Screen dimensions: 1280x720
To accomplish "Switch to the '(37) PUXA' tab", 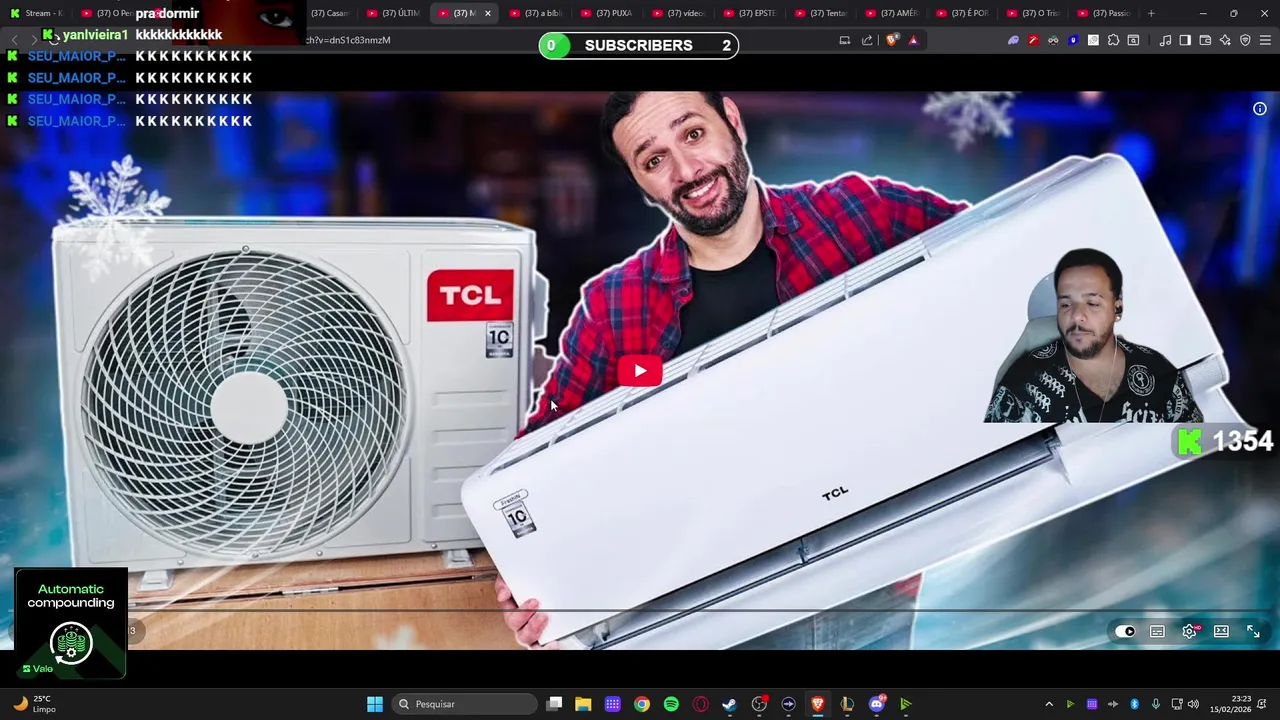I will (607, 13).
